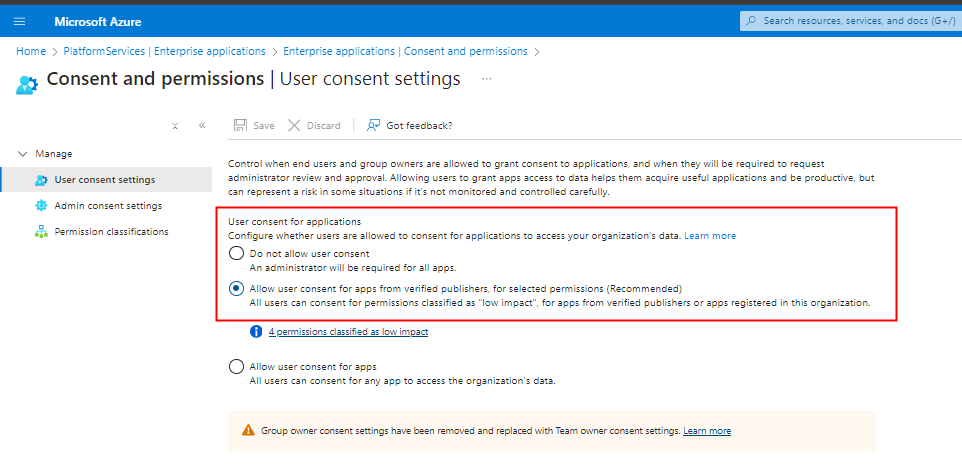962x465 pixels.
Task: Go to Home breadcrumb link
Action: tap(30, 51)
